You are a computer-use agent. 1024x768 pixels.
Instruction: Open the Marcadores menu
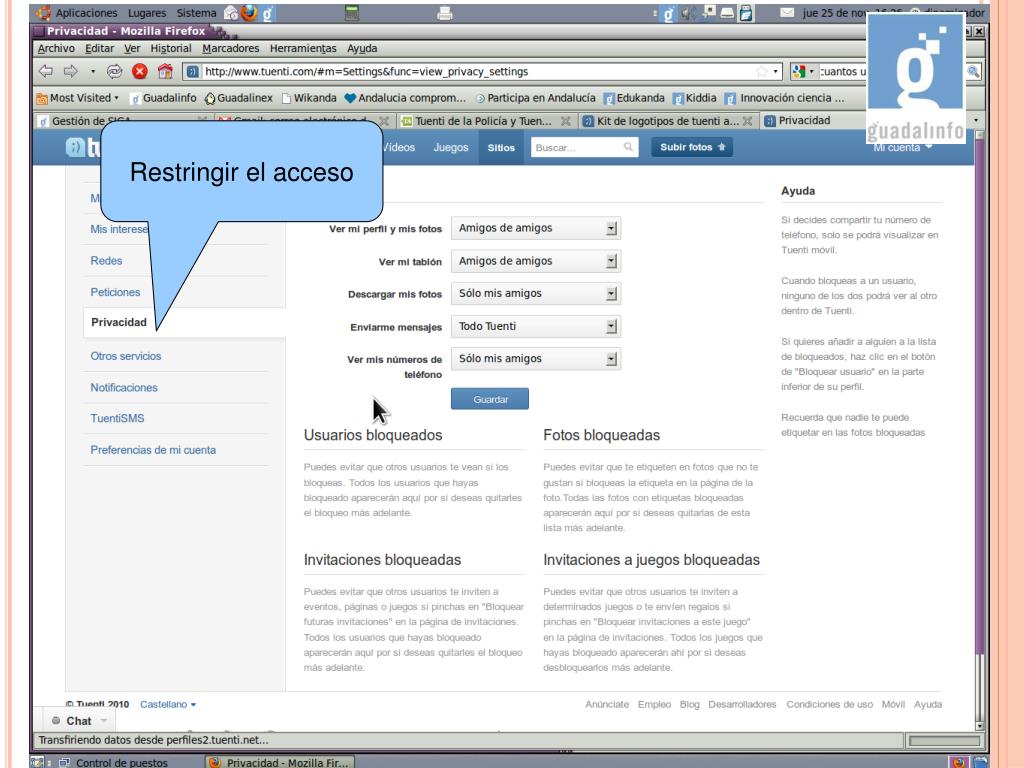[231, 48]
